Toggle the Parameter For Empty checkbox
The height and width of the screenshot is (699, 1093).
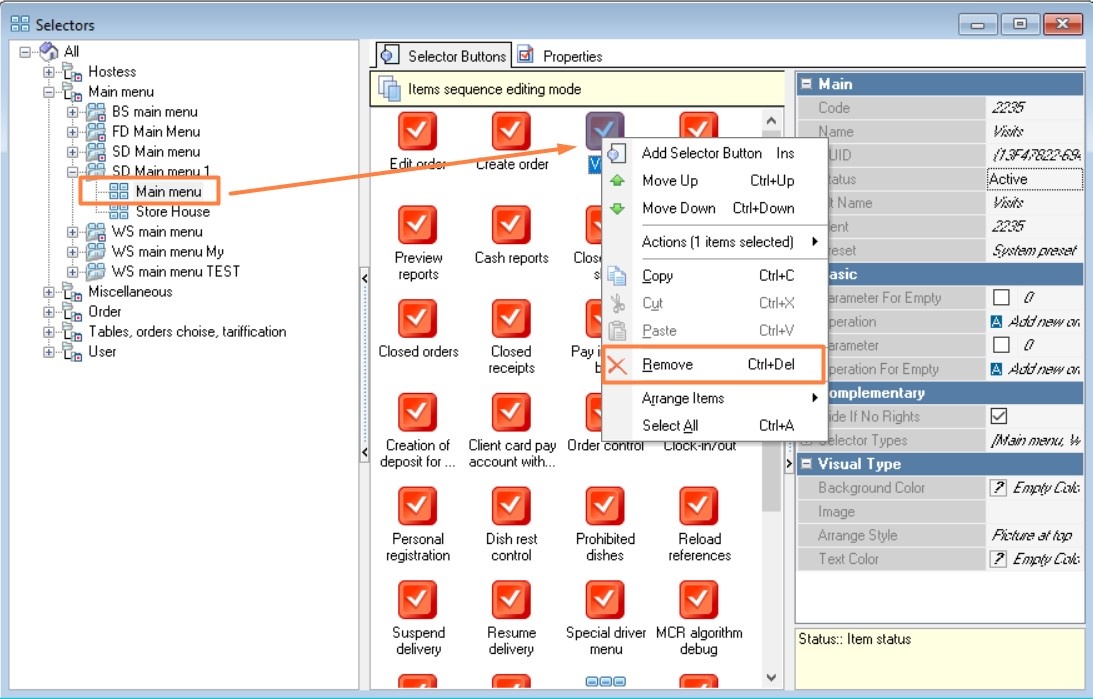point(1001,298)
